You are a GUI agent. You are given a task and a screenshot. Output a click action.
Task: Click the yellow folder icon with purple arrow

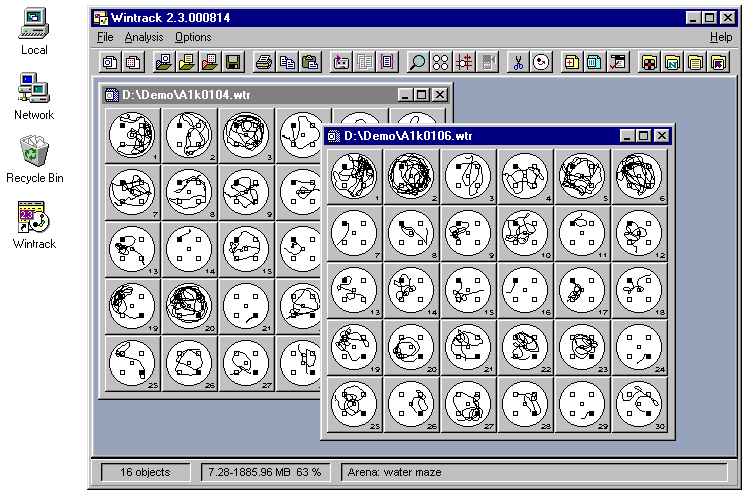(x=718, y=62)
